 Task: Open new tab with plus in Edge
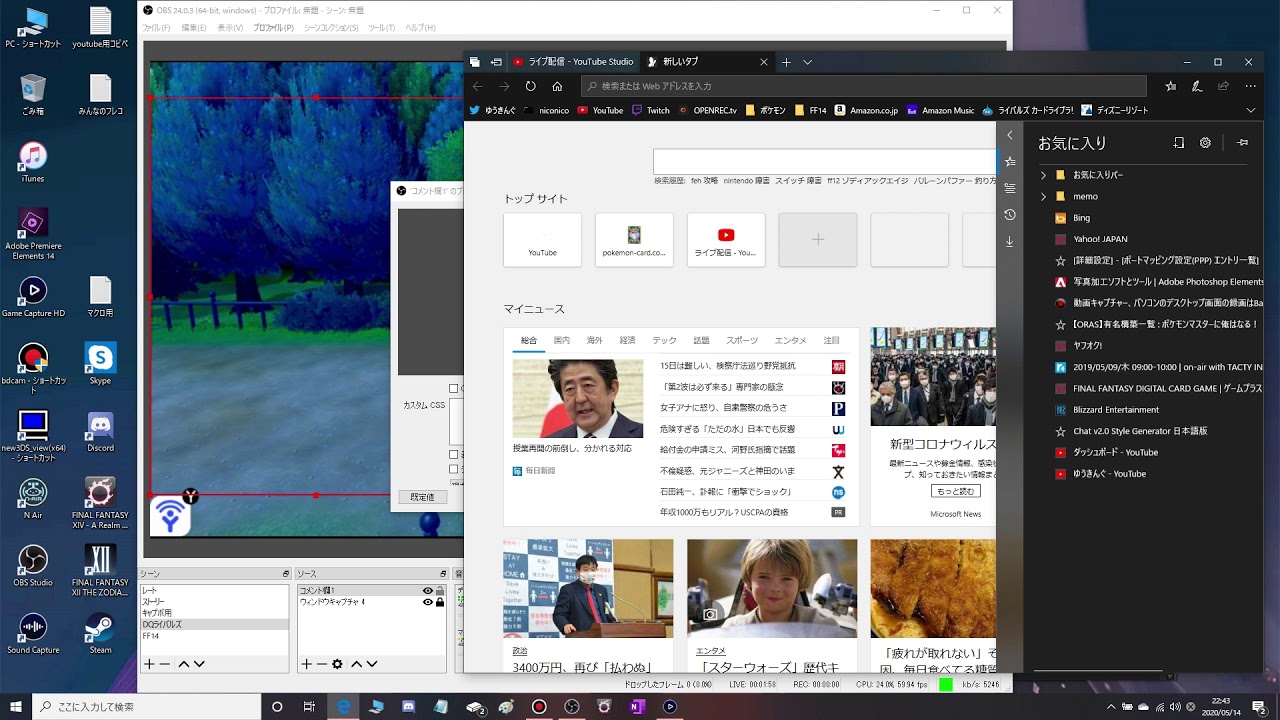[x=786, y=62]
